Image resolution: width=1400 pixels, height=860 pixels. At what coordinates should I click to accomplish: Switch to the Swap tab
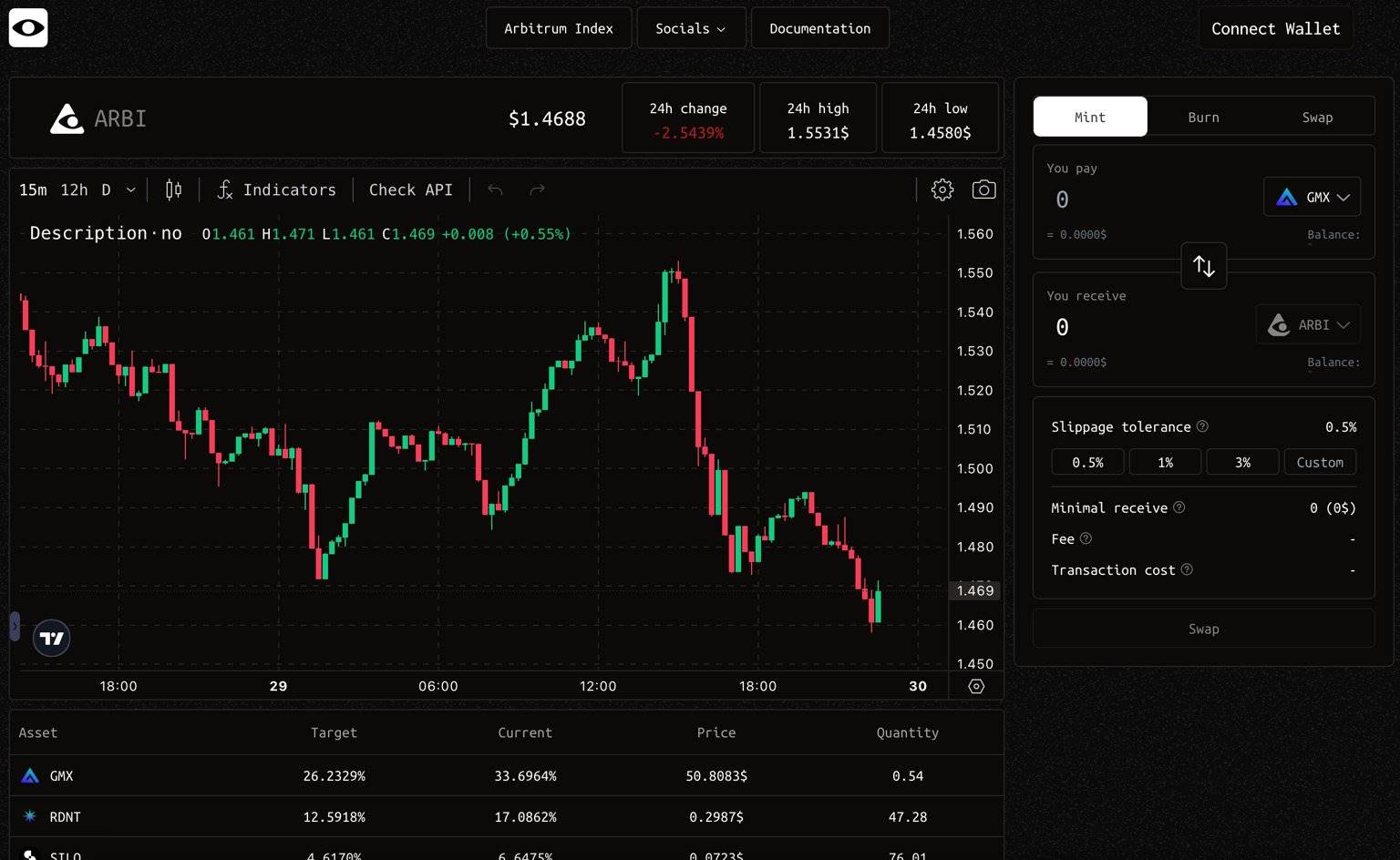point(1317,117)
